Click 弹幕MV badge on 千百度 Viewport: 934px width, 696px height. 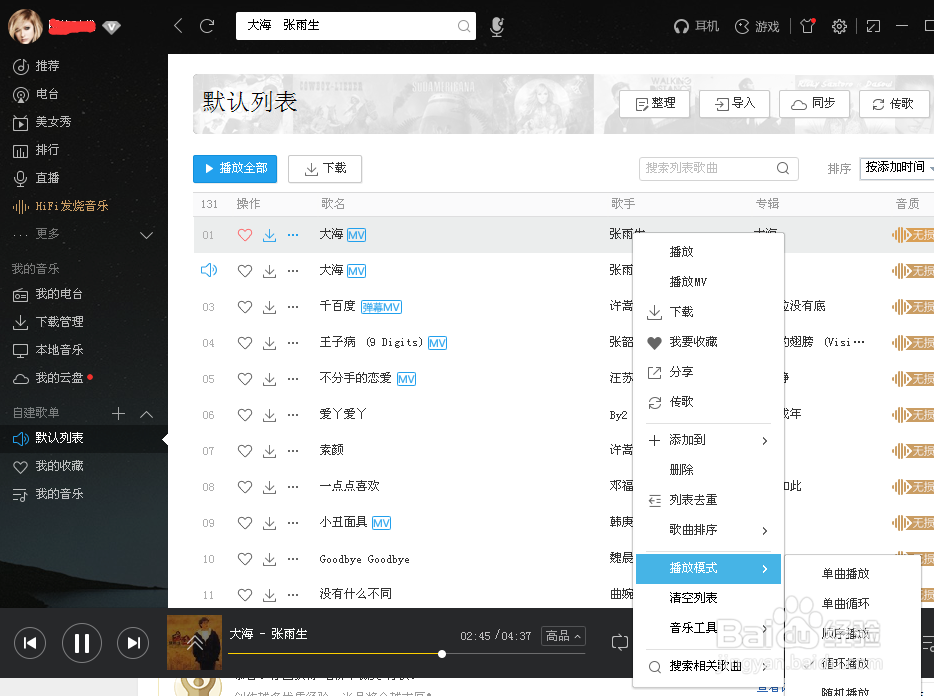(x=381, y=307)
